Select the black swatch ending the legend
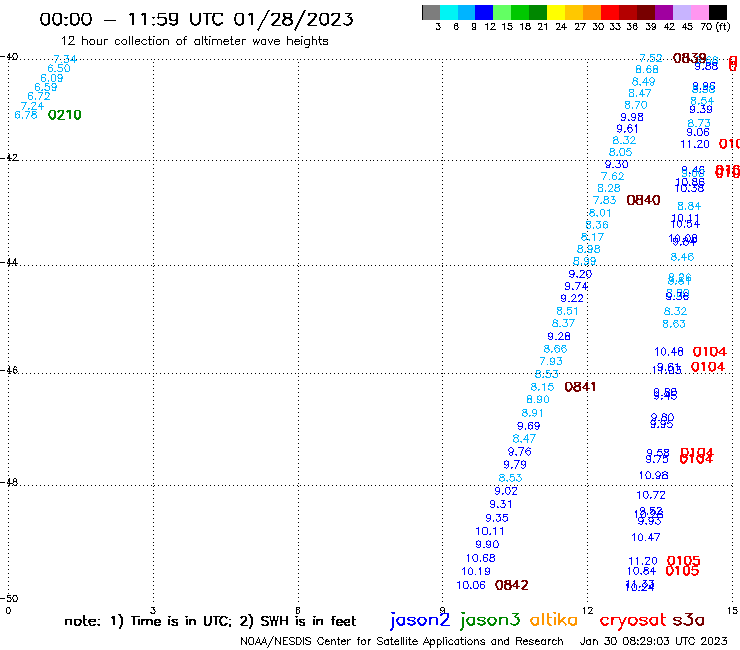 point(717,12)
